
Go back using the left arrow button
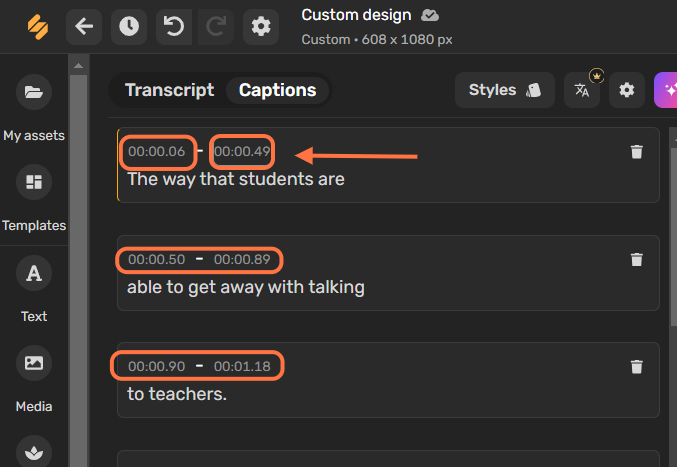pos(84,27)
